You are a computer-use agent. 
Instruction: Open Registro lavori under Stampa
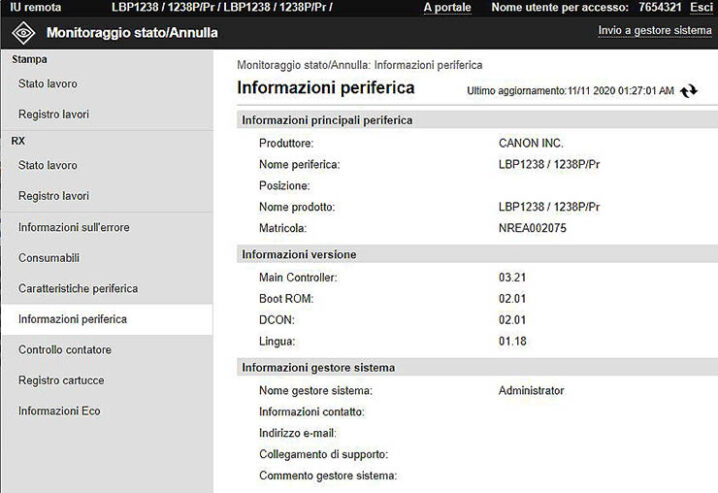coord(53,114)
